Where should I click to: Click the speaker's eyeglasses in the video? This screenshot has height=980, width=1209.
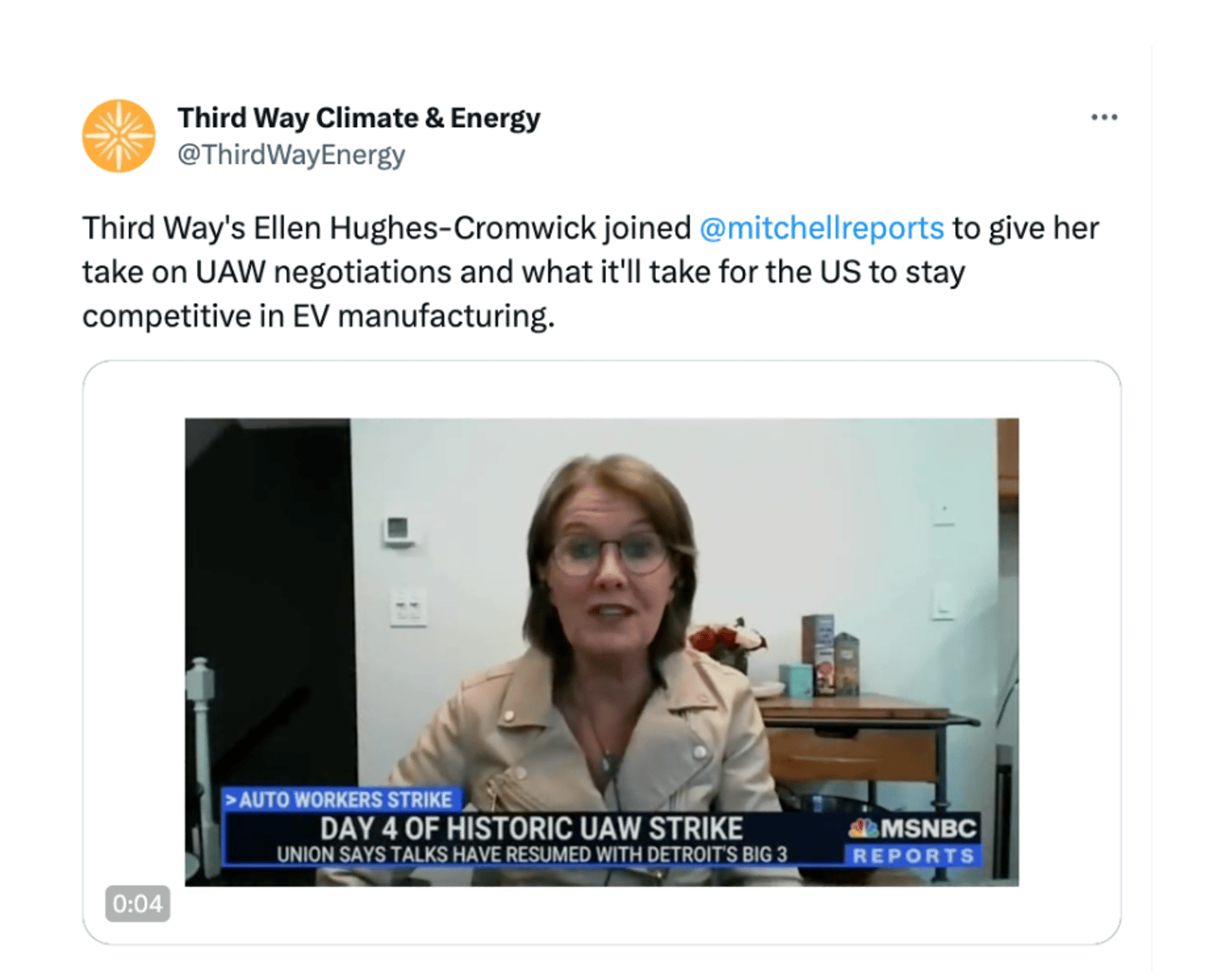[609, 552]
